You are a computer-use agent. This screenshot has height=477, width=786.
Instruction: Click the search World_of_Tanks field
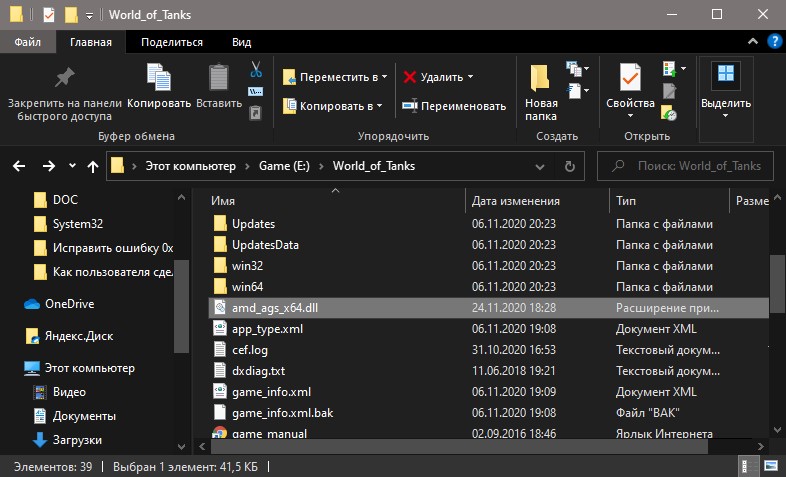click(685, 166)
